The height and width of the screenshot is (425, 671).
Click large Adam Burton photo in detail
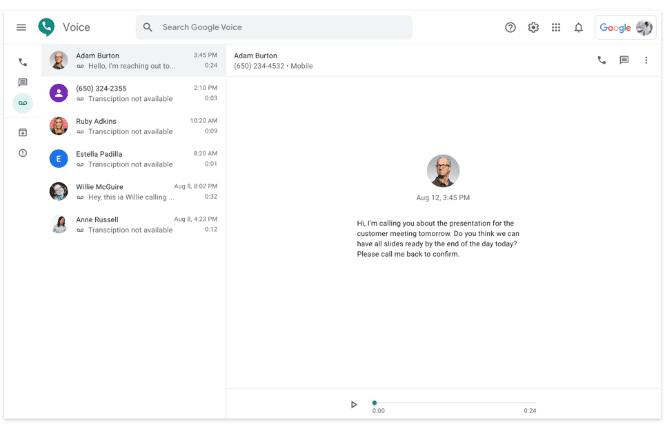pyautogui.click(x=443, y=171)
